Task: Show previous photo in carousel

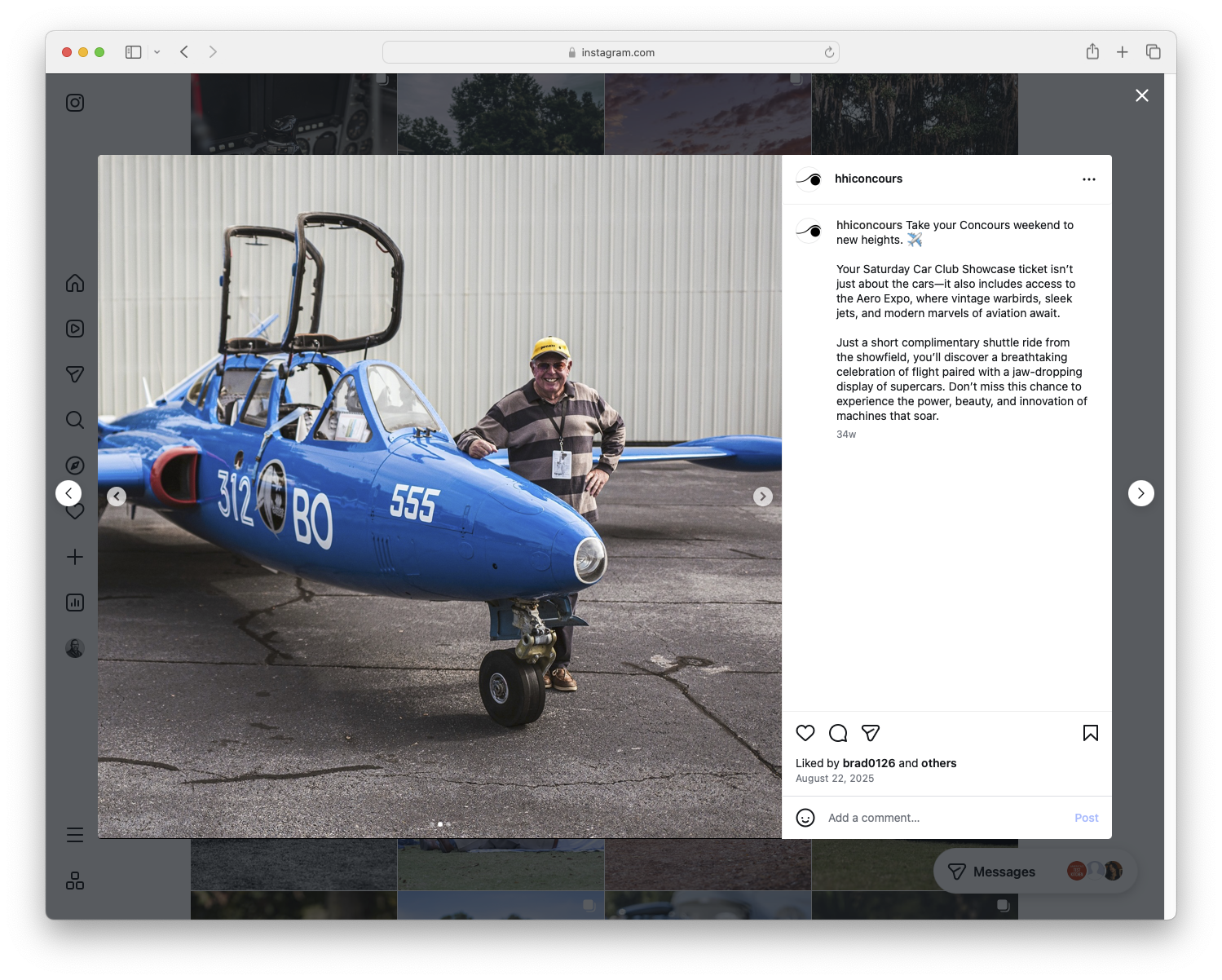Action: point(117,497)
